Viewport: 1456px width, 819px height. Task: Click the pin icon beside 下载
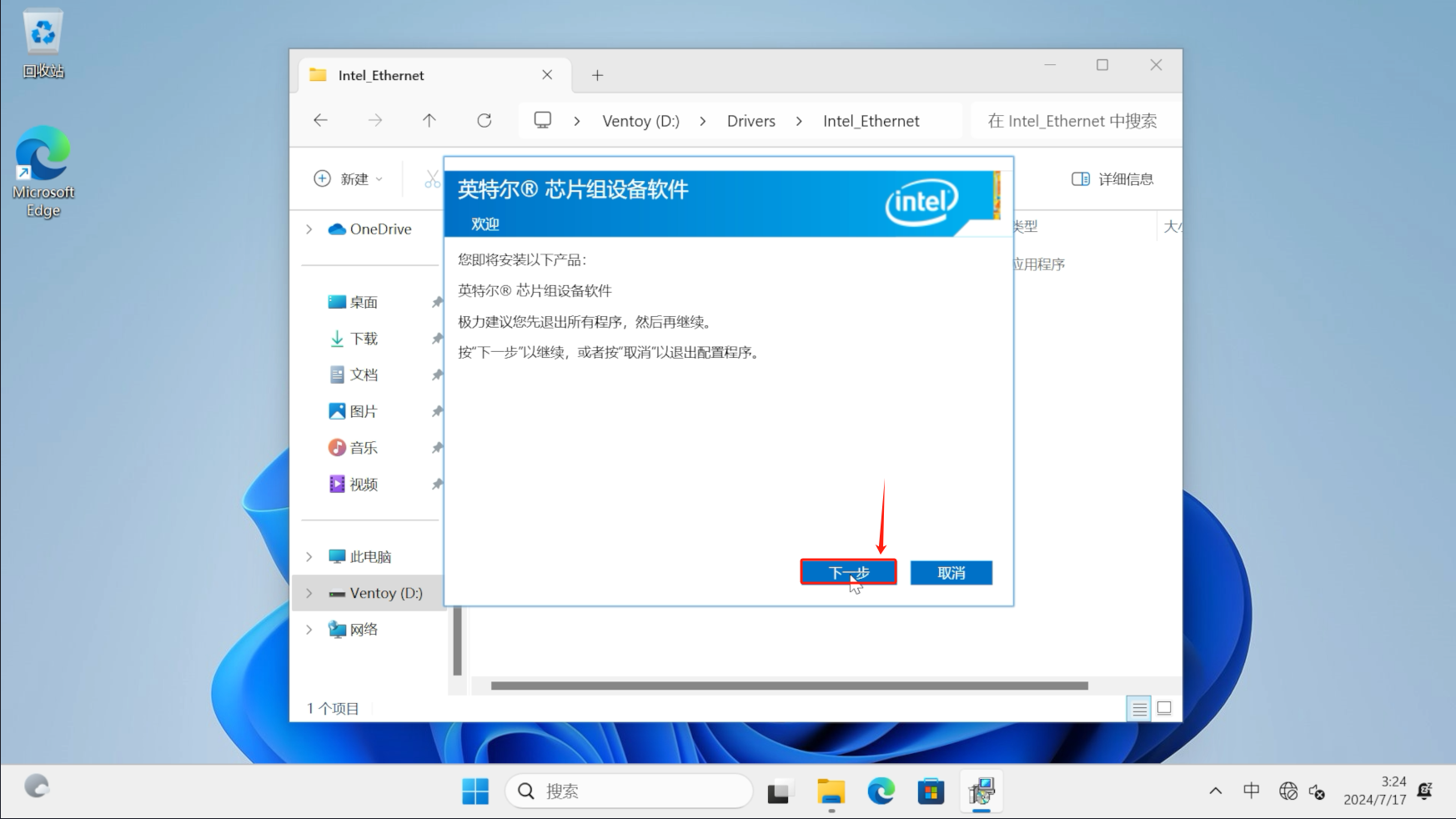436,339
